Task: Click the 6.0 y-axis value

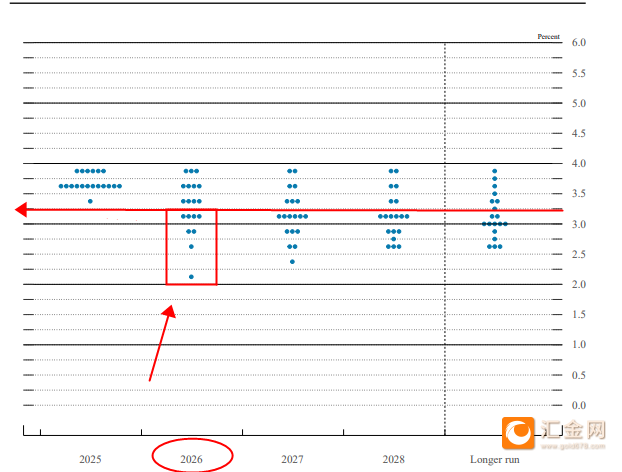Action: [579, 42]
